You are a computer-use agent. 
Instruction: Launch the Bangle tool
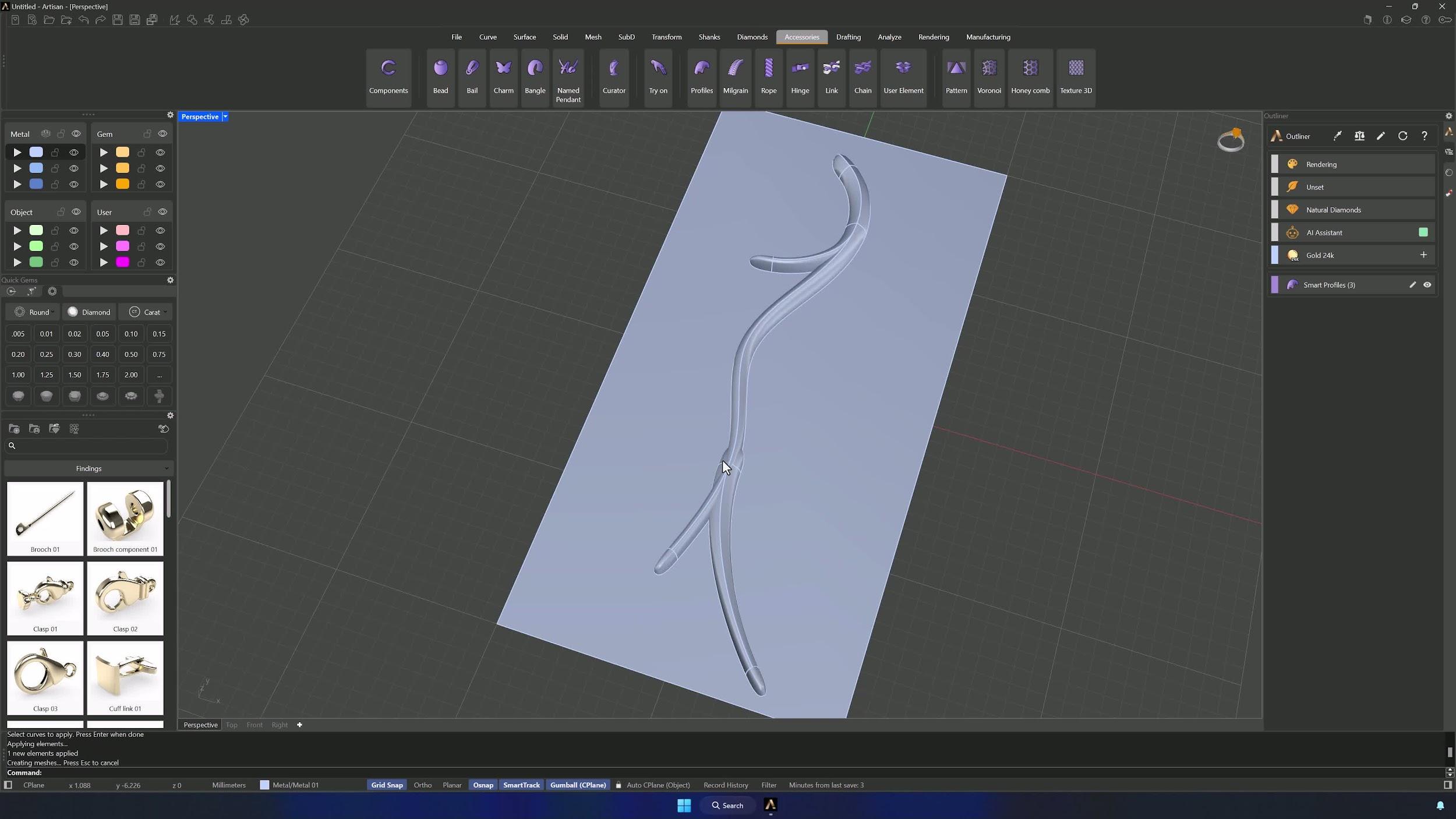coord(535,77)
